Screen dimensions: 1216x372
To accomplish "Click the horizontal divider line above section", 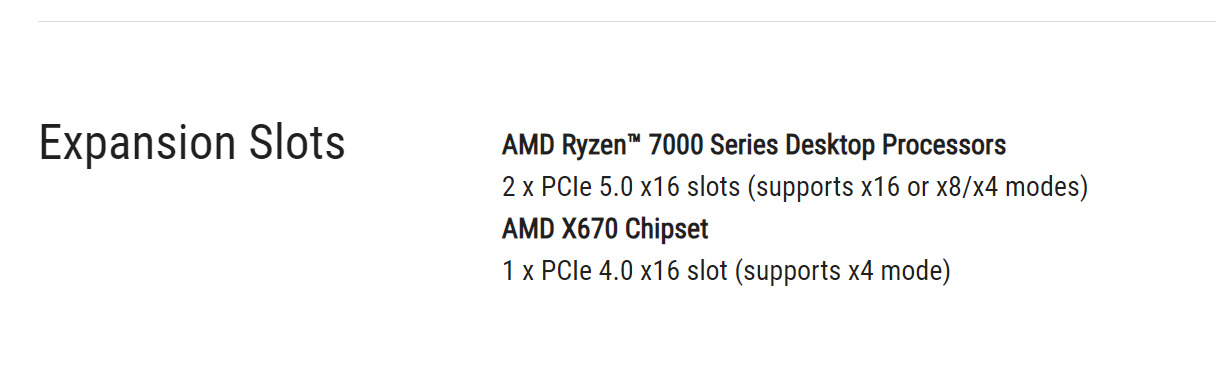I will point(627,21).
